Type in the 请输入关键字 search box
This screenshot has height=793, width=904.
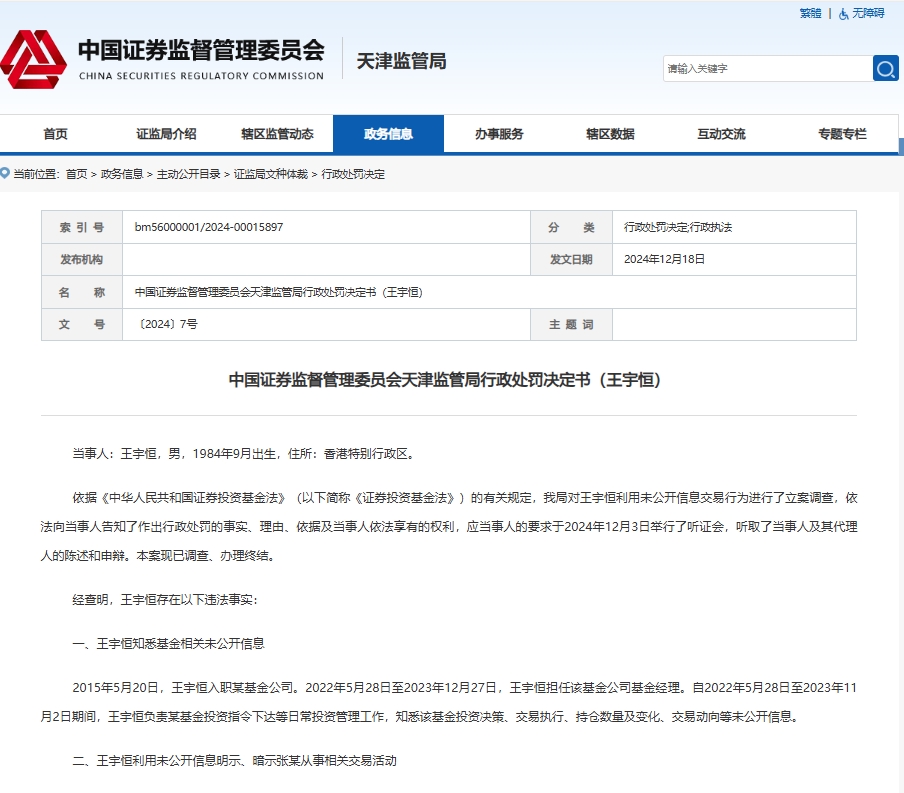(765, 68)
